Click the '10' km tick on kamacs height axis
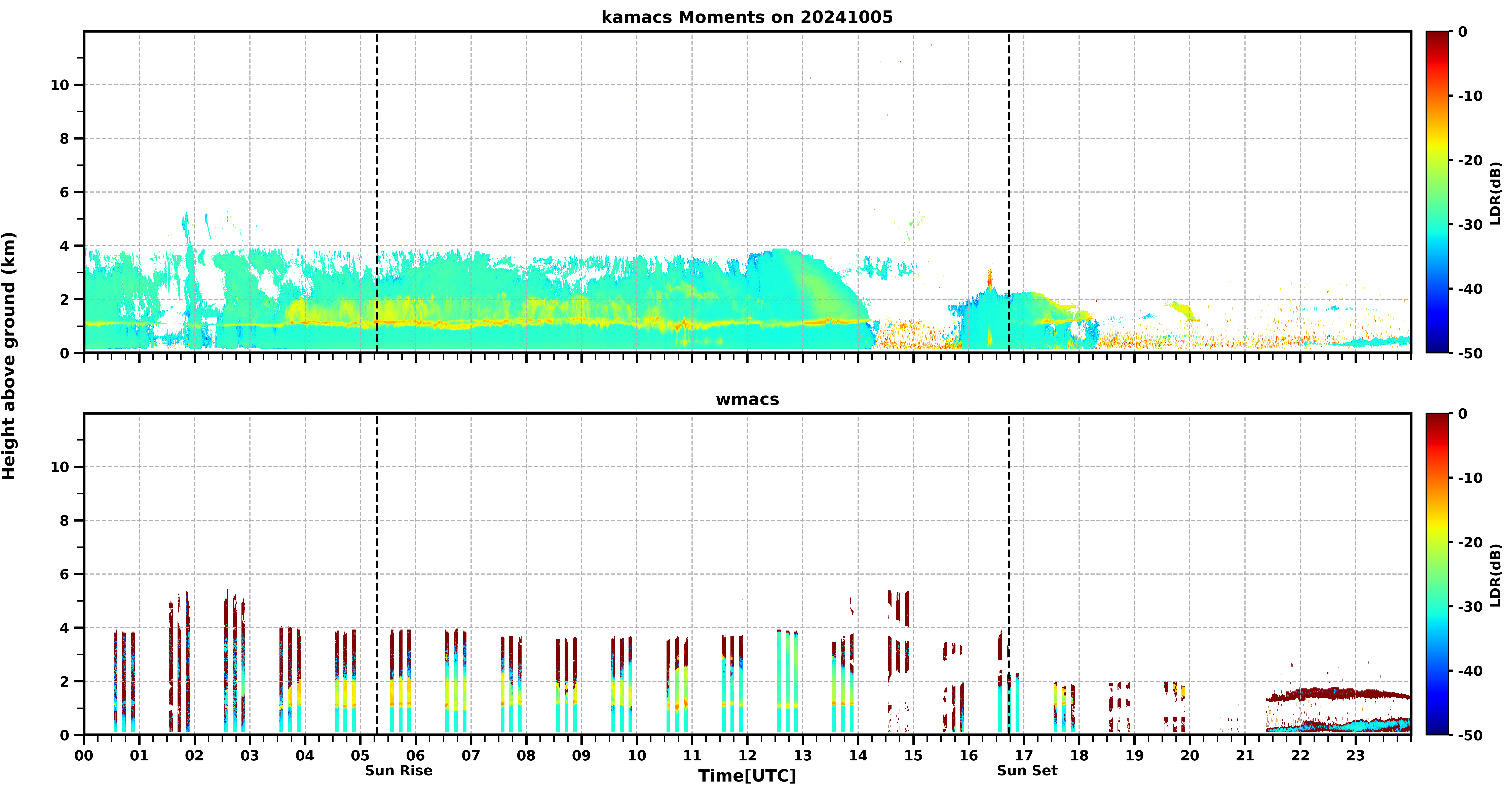This screenshot has height=795, width=1512. coord(60,85)
